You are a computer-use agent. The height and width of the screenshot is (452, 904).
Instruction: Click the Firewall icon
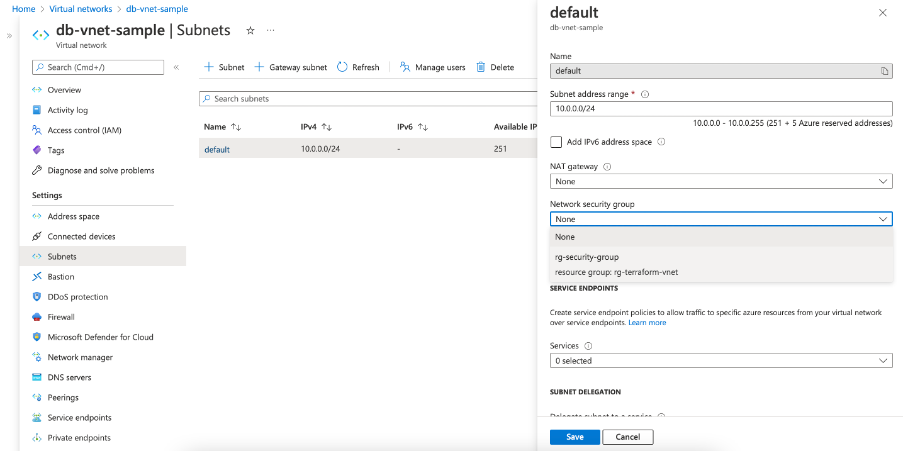37,317
